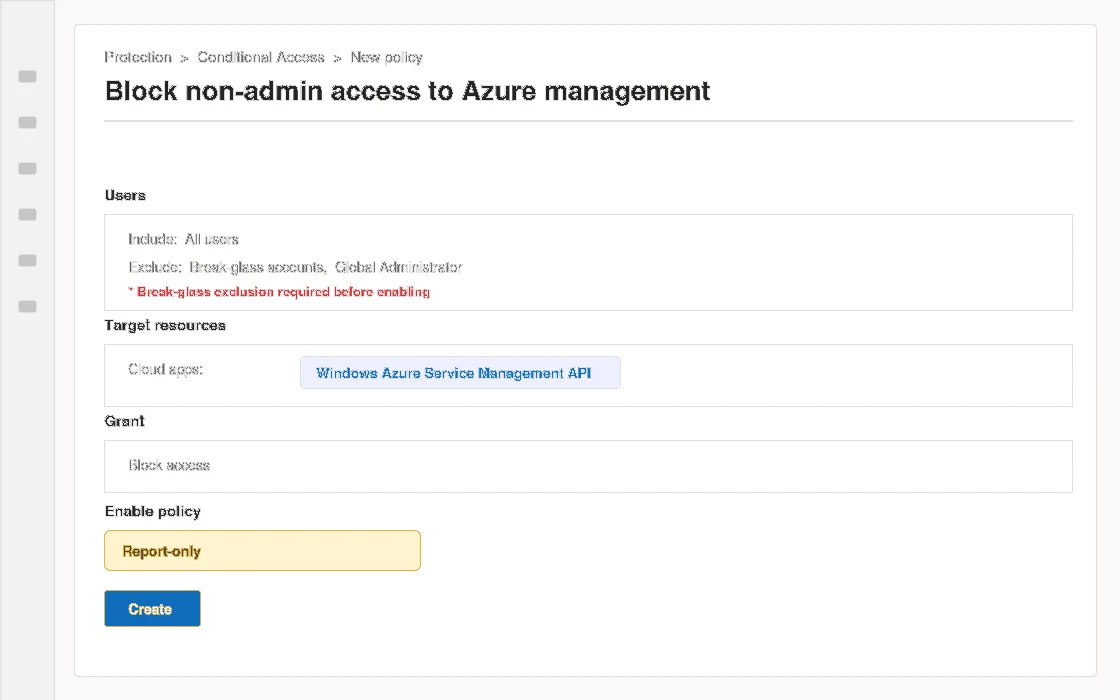The width and height of the screenshot is (1120, 700).
Task: Open the Block access grant setting
Action: tap(169, 466)
